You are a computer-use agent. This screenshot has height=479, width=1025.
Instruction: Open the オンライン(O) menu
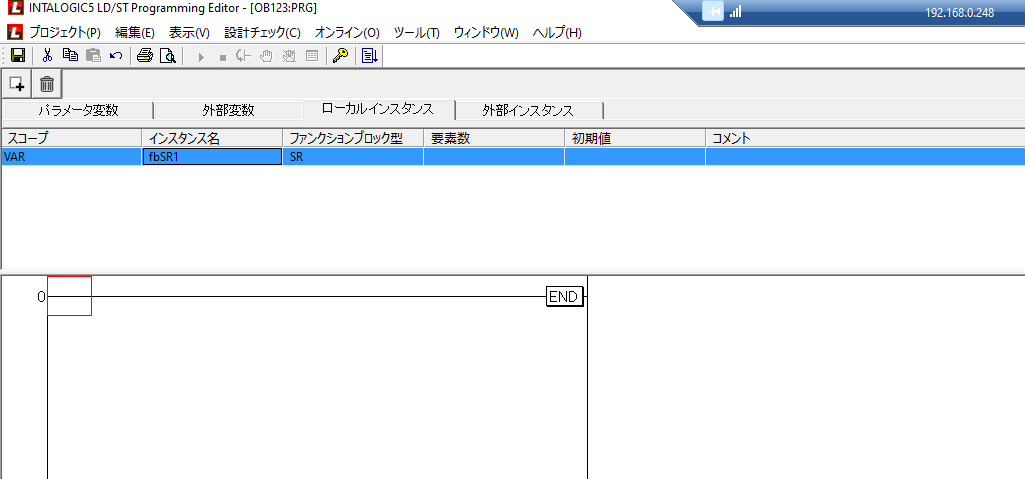[347, 32]
